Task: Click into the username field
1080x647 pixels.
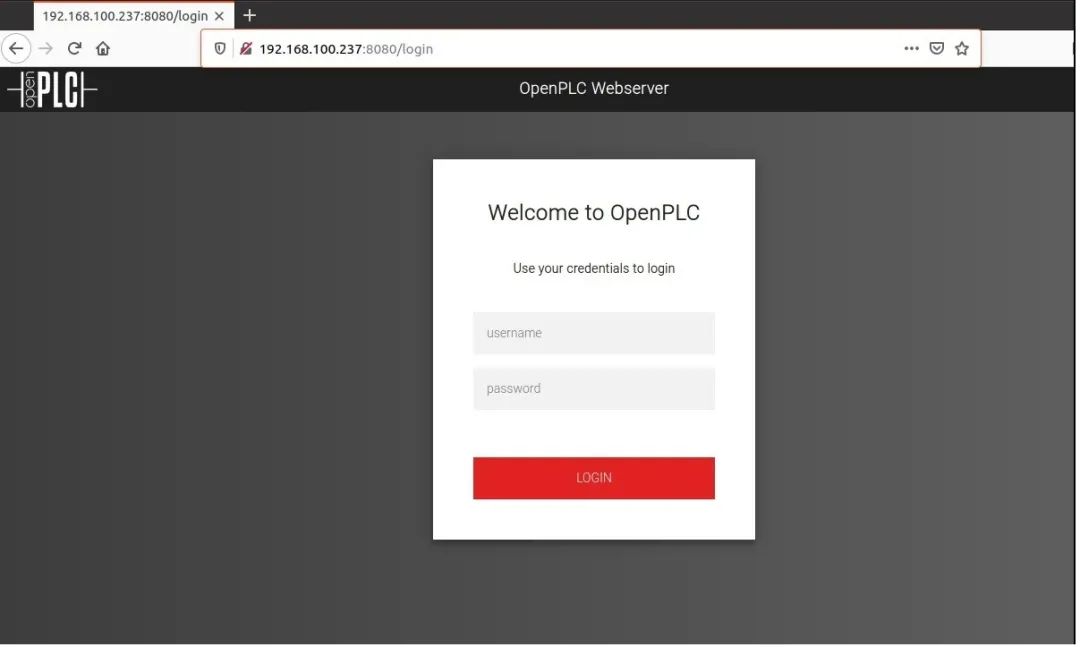Action: [594, 333]
